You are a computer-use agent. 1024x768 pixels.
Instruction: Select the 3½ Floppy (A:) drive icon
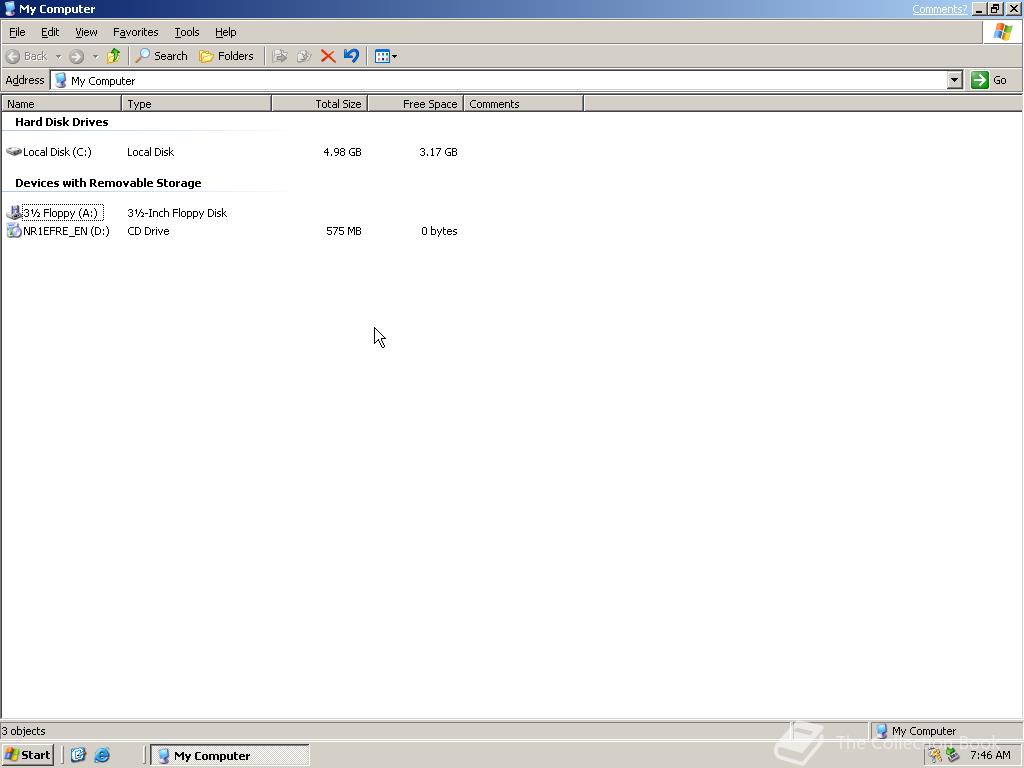coord(14,212)
